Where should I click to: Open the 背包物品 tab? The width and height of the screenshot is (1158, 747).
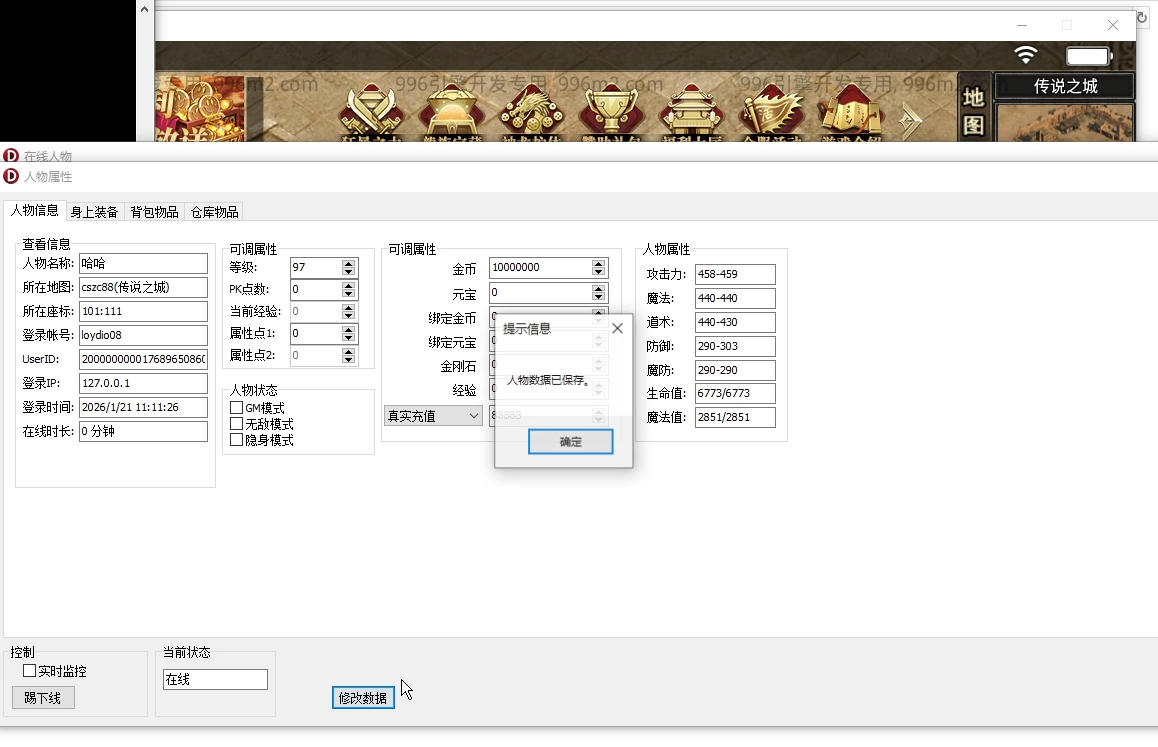(x=154, y=212)
